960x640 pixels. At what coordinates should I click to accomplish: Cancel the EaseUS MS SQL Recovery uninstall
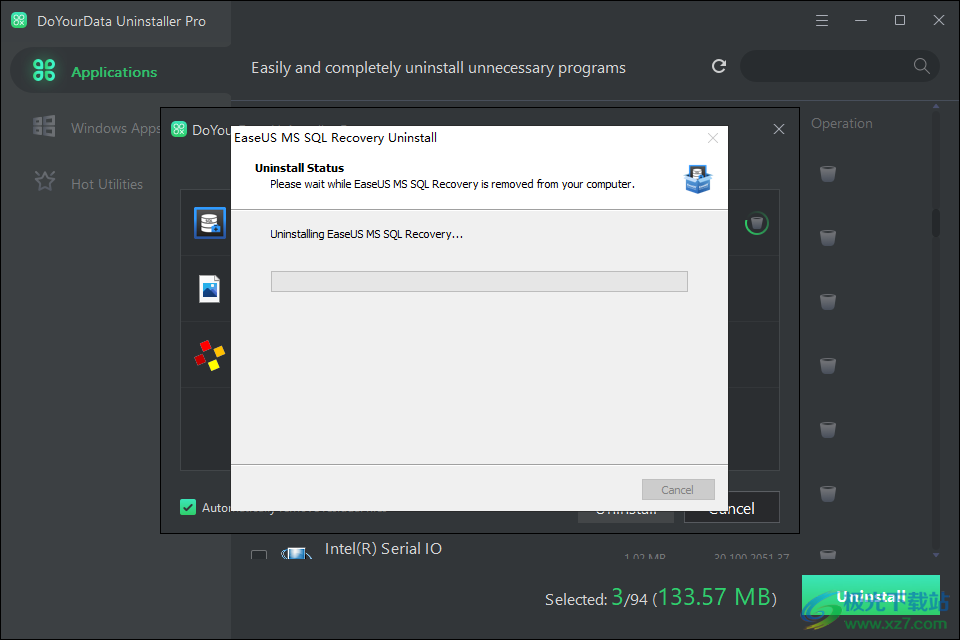pyautogui.click(x=678, y=489)
